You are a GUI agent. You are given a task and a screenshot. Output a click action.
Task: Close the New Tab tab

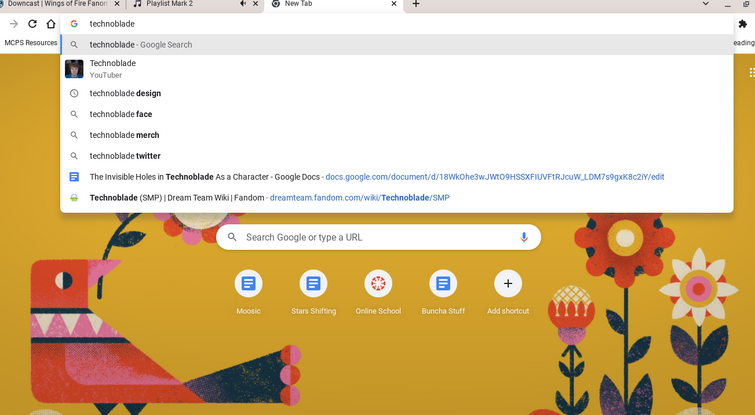point(394,3)
